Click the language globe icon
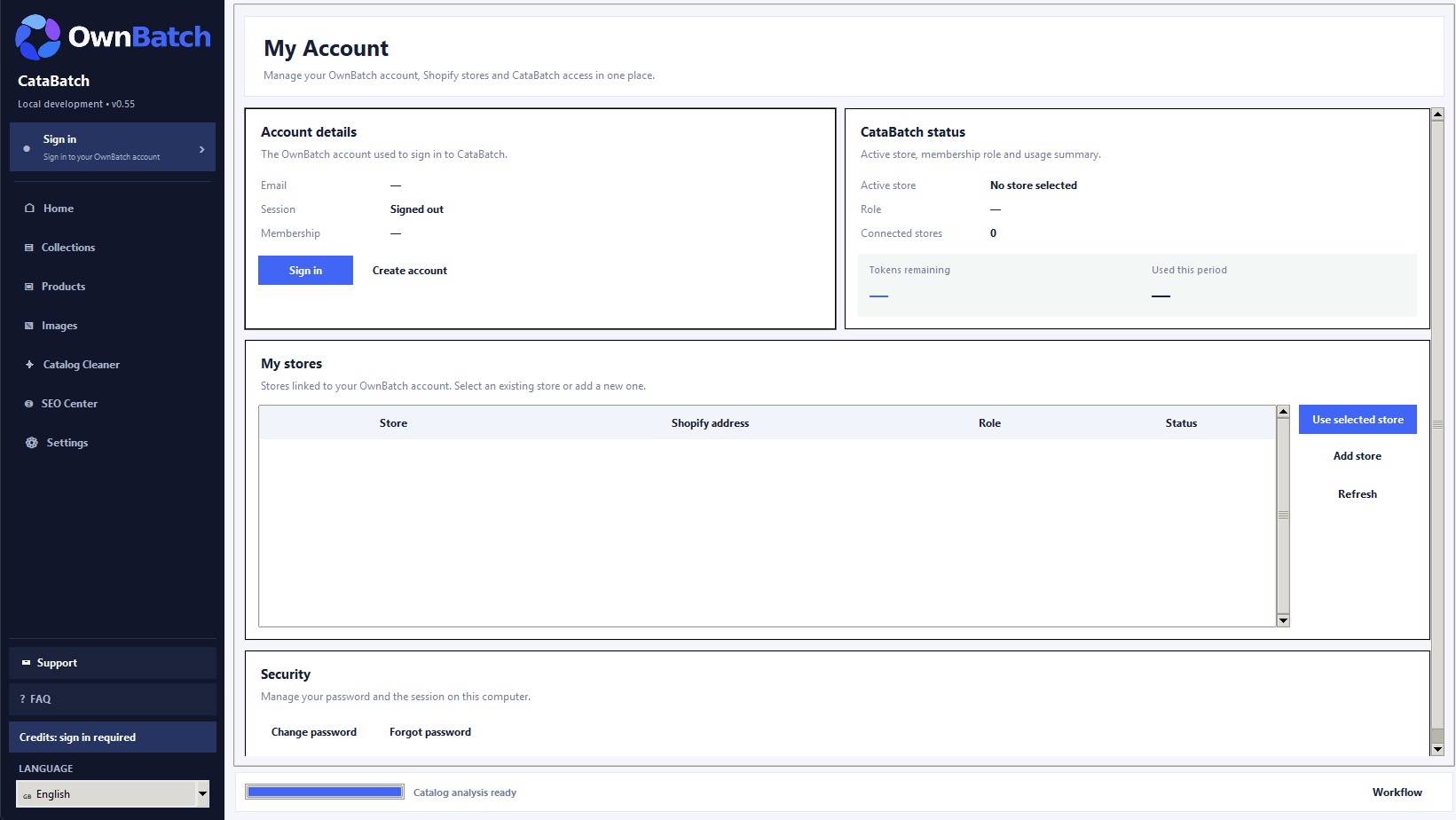 [x=28, y=795]
